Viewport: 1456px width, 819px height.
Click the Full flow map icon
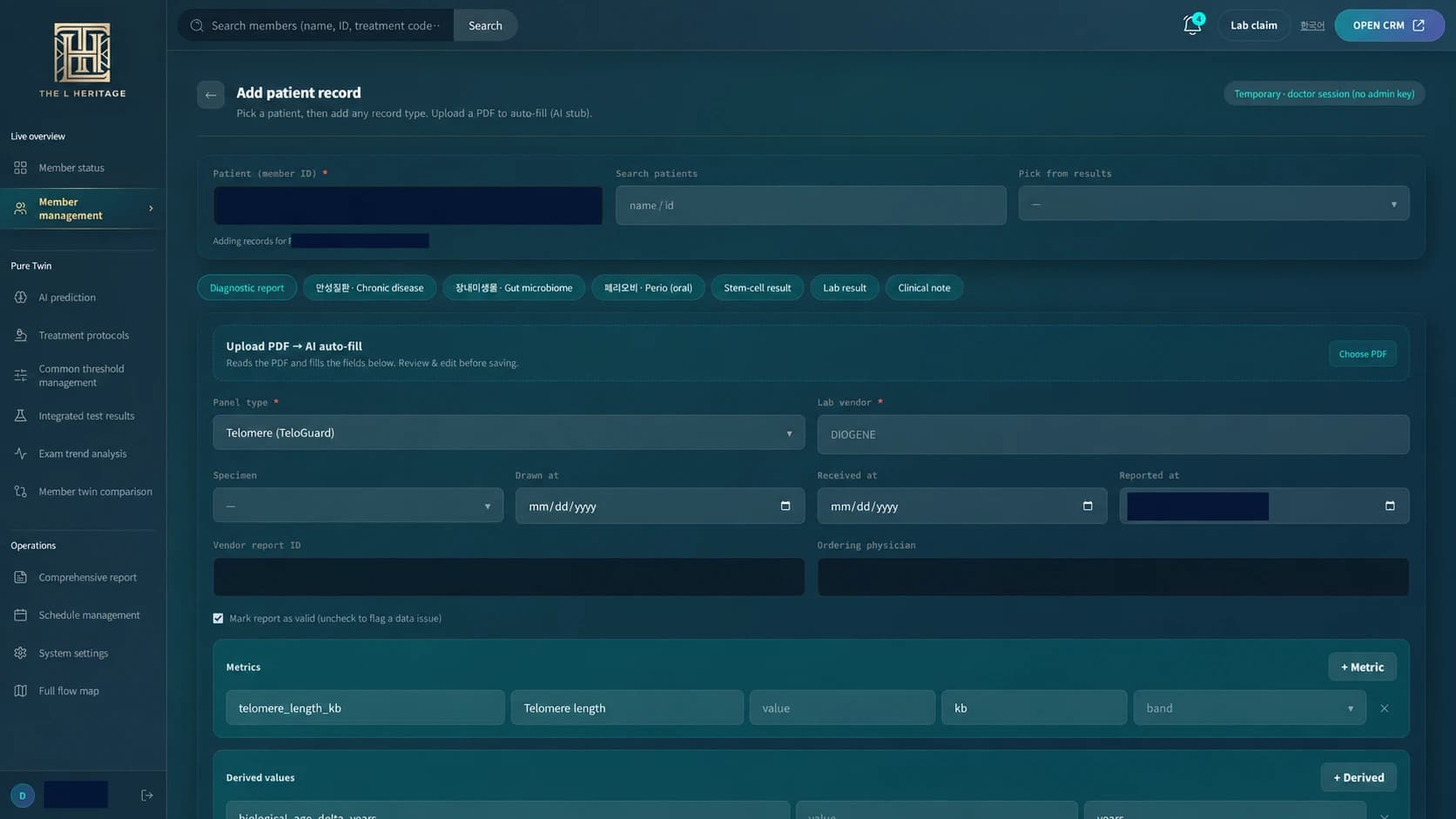click(x=21, y=690)
